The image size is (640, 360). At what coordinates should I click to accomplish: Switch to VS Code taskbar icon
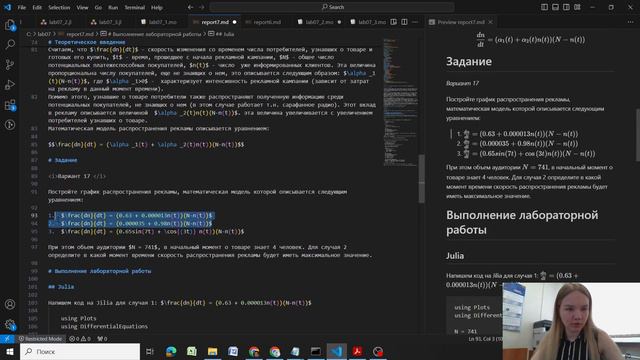(336, 351)
